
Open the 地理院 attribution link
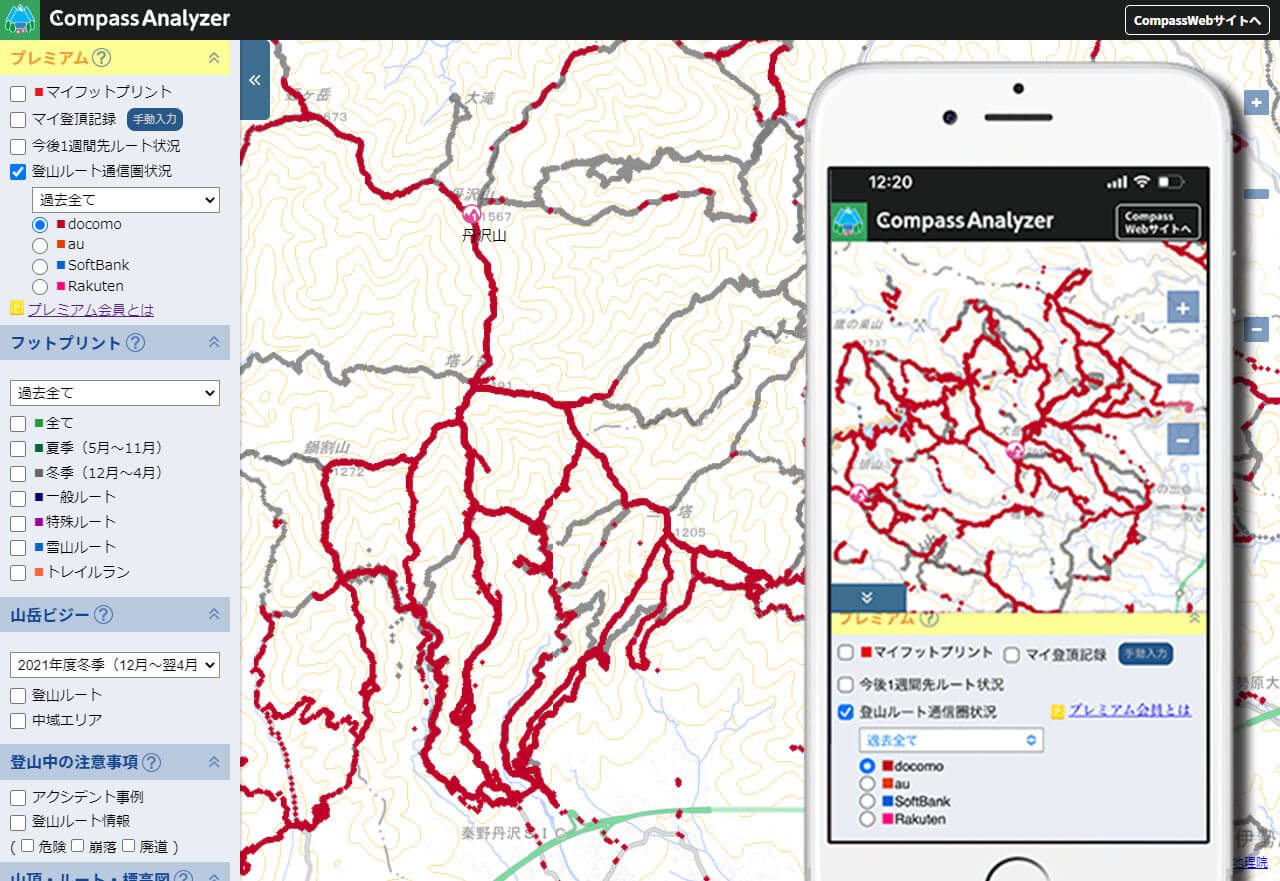coord(1249,862)
